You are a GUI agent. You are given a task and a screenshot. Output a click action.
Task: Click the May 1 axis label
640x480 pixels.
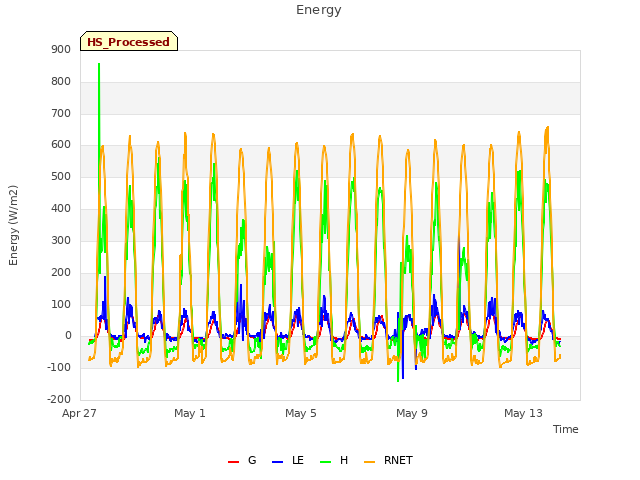click(x=190, y=413)
